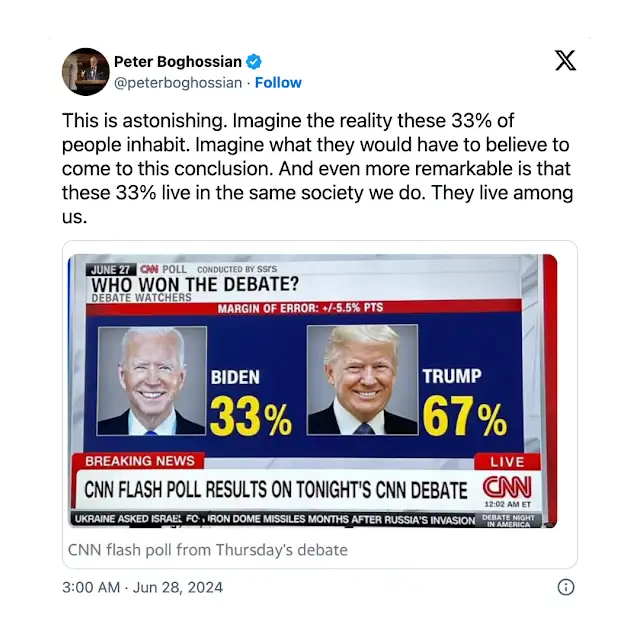Click the "Who Won the Debate?" headline
The width and height of the screenshot is (640, 640).
point(194,284)
